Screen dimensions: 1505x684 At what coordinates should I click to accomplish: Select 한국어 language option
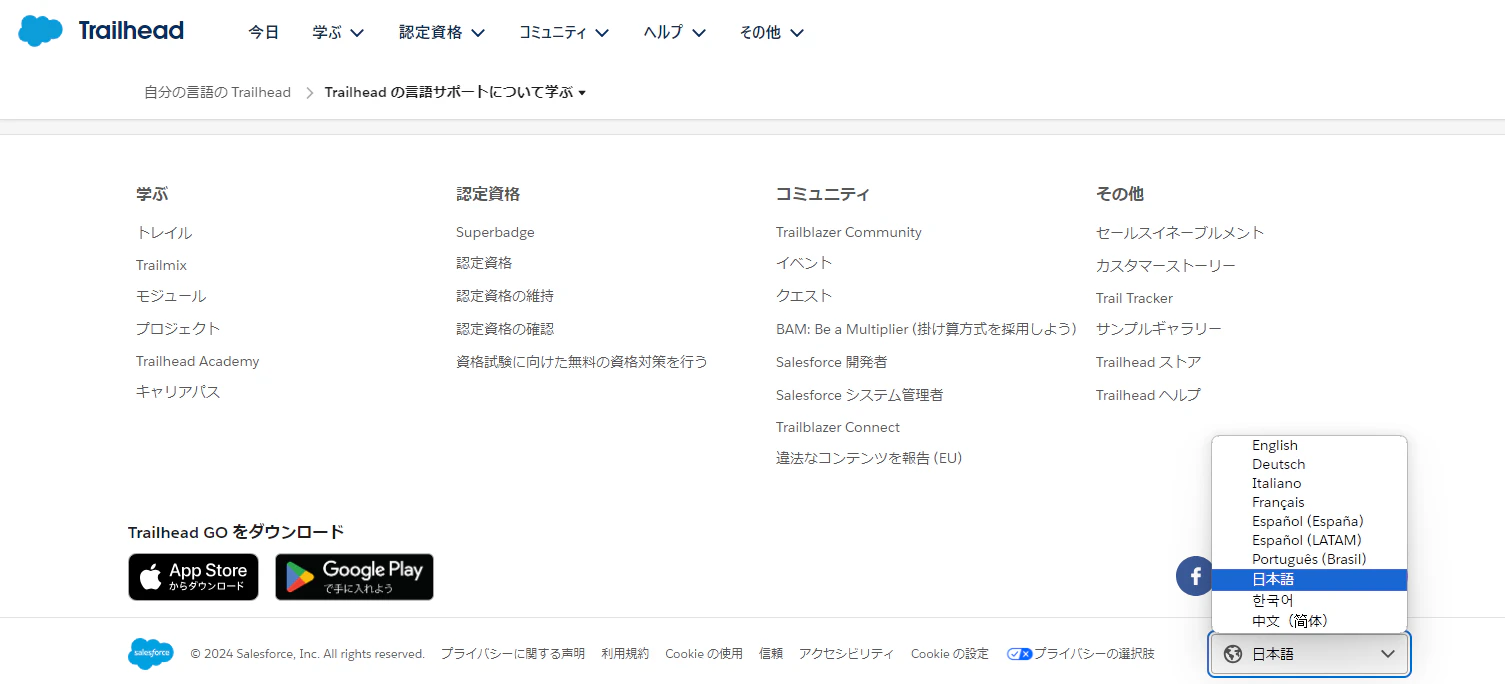(x=1309, y=600)
